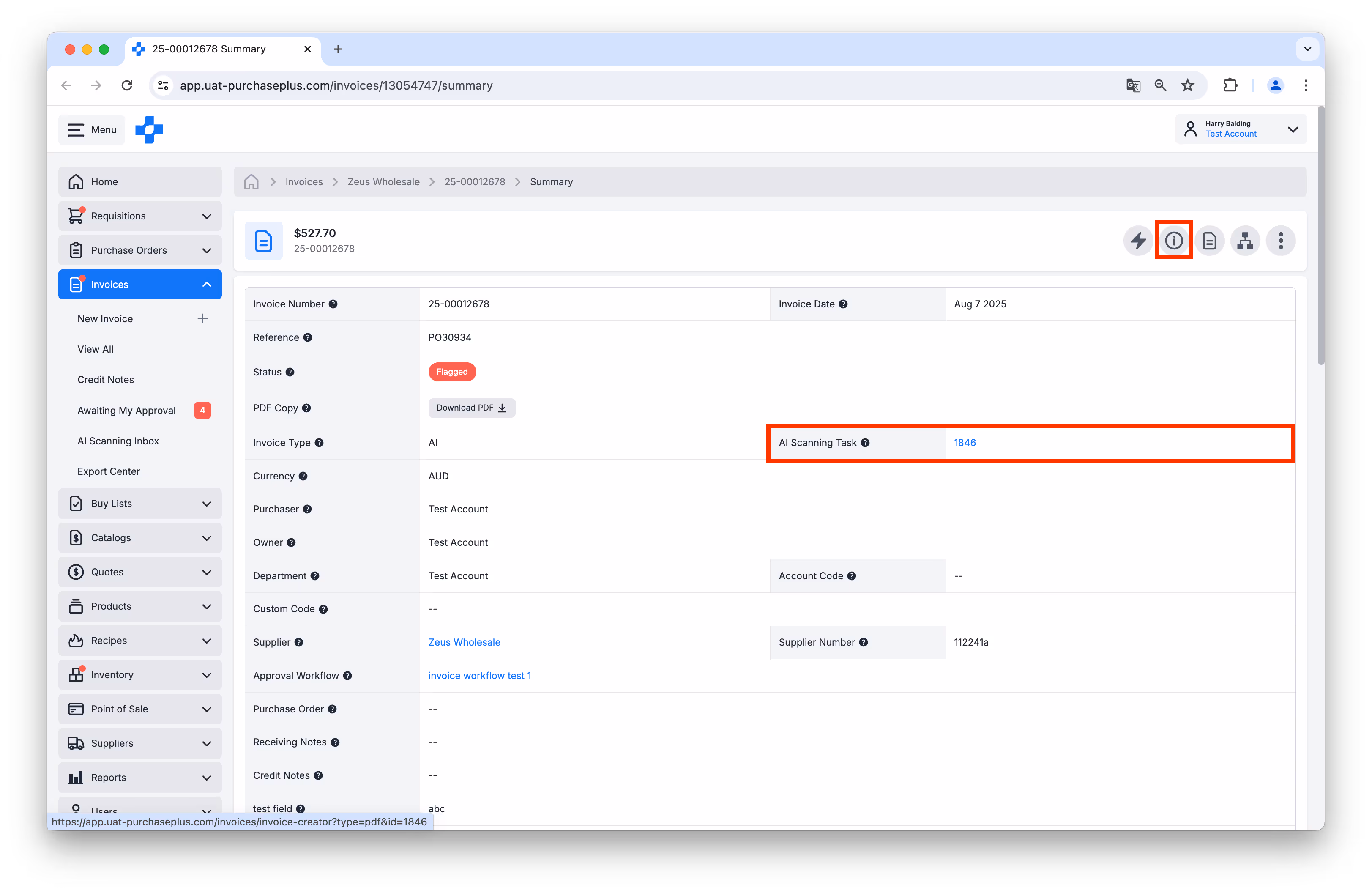
Task: Click the Download PDF button
Action: (471, 408)
